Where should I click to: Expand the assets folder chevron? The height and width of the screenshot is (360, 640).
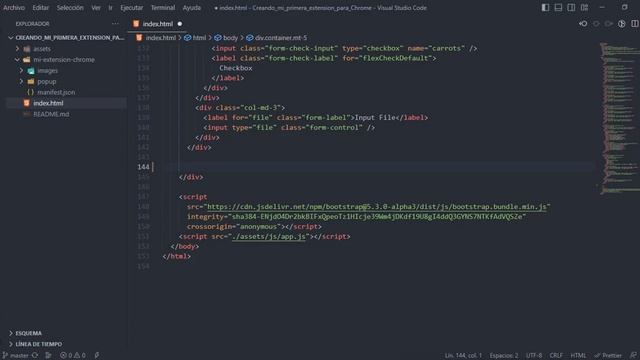(17, 49)
